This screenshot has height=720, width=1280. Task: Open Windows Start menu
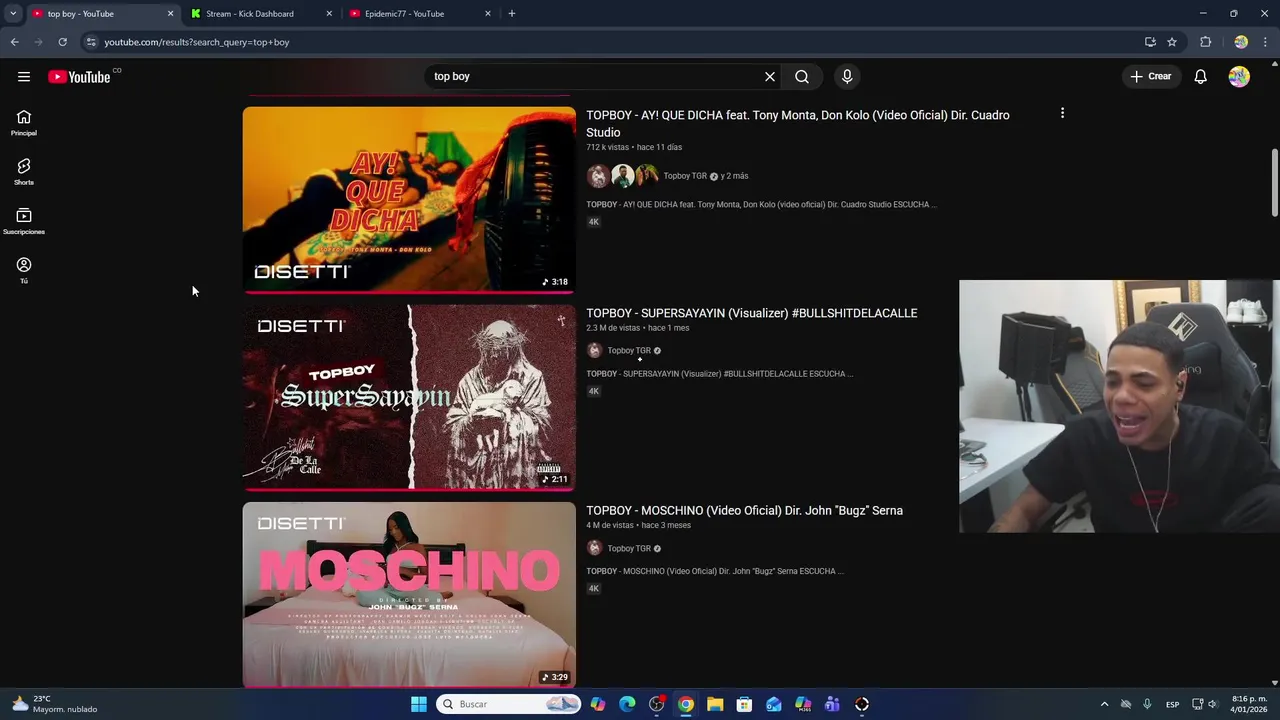(x=419, y=704)
